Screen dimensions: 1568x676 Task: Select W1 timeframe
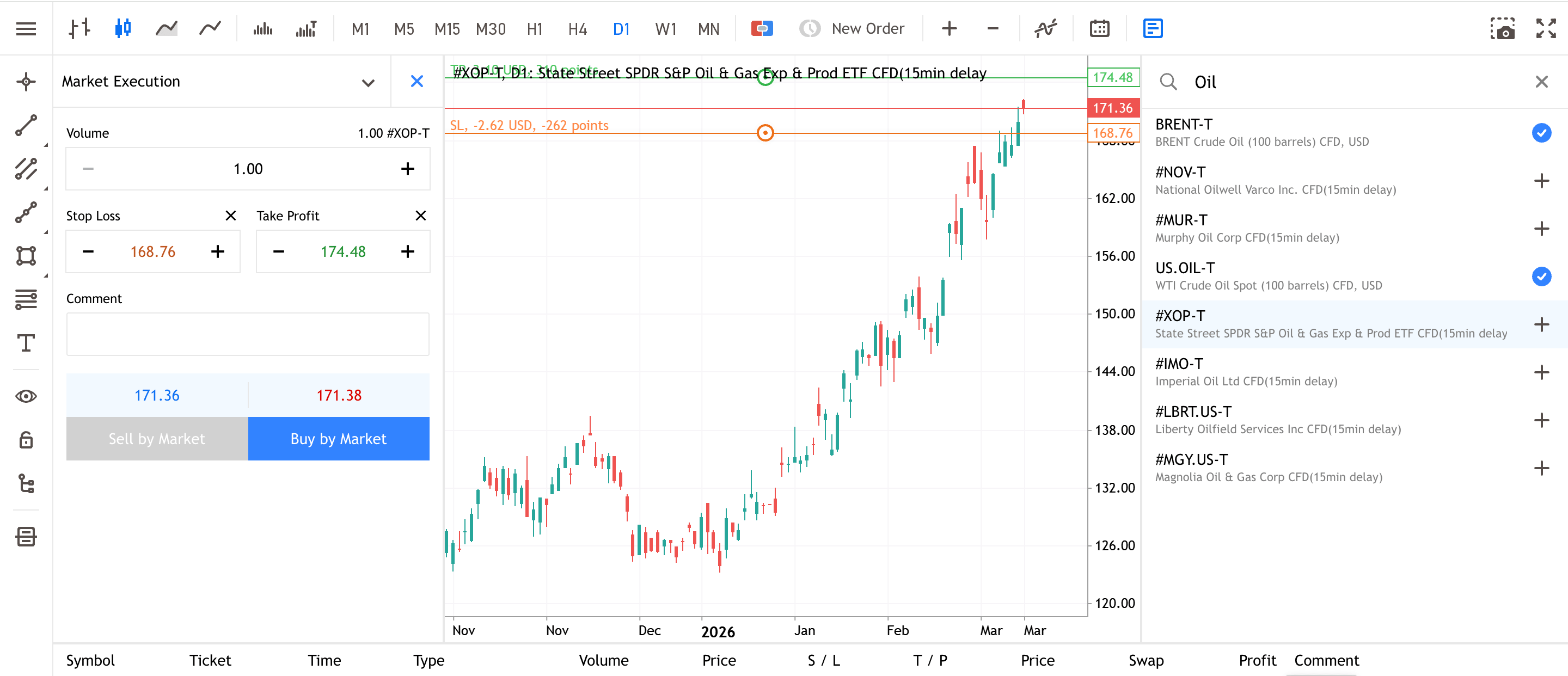pyautogui.click(x=665, y=29)
